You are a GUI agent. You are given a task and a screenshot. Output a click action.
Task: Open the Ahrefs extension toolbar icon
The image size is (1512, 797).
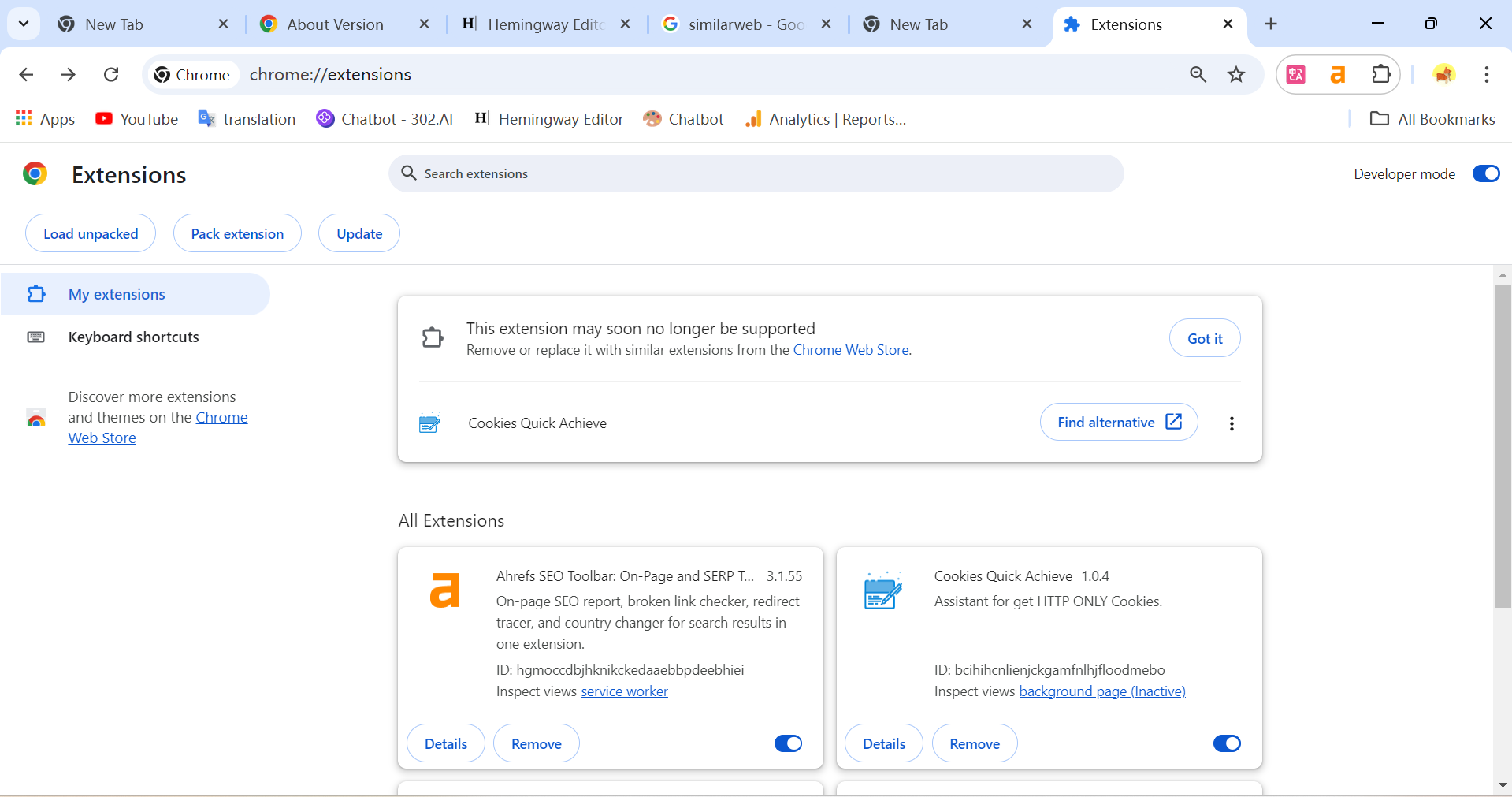[x=1338, y=74]
